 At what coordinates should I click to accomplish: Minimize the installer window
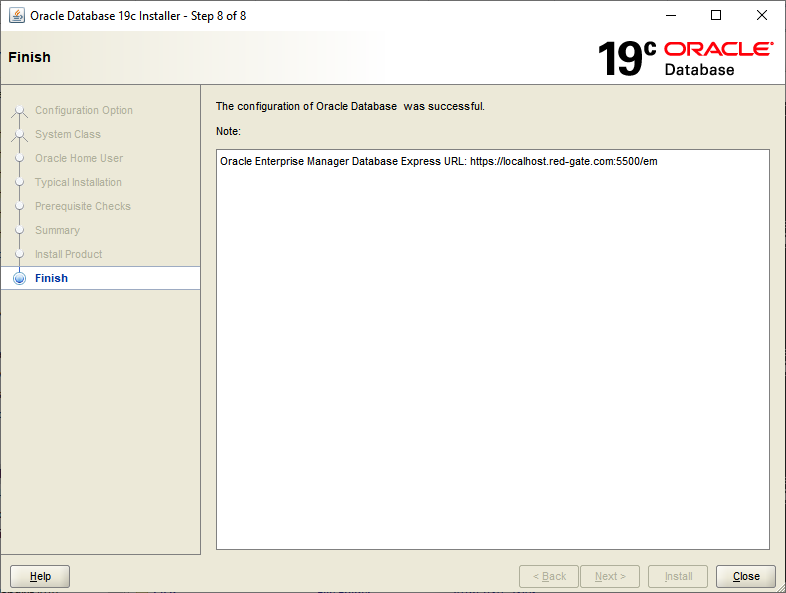(671, 16)
